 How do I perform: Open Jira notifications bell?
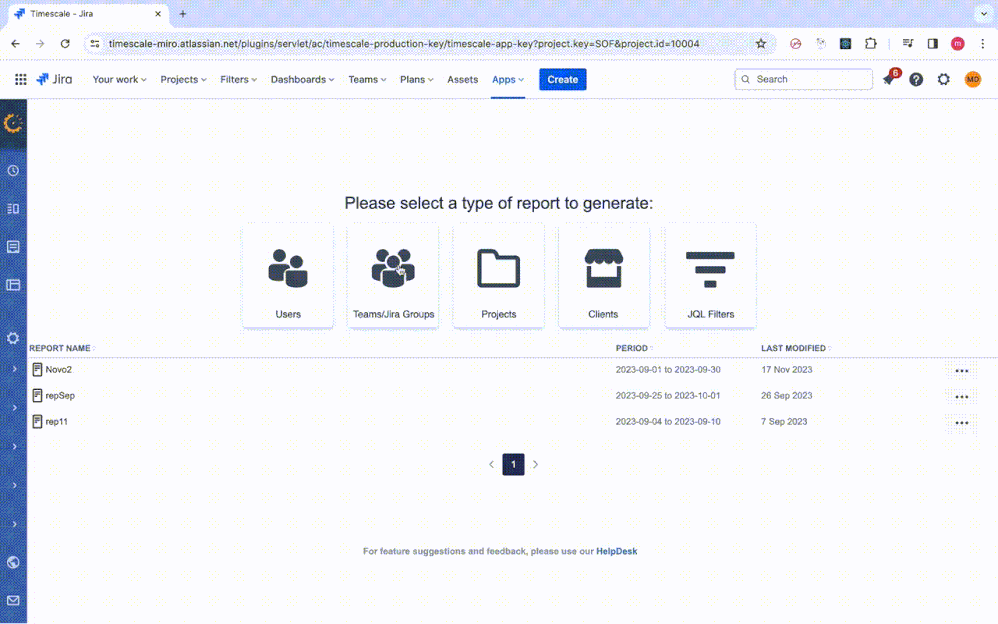coord(888,79)
